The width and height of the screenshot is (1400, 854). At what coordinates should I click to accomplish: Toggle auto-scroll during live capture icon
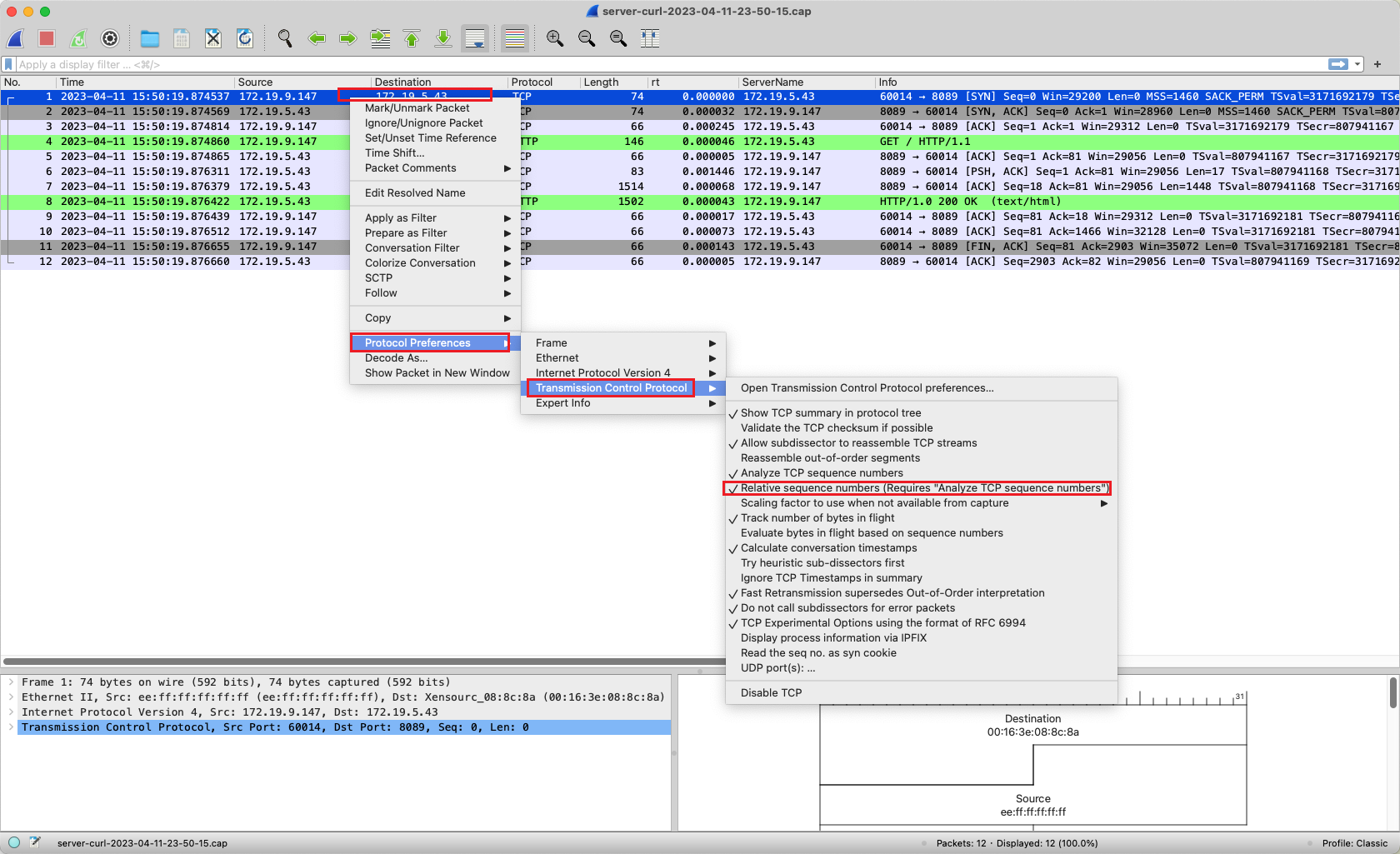click(x=475, y=38)
